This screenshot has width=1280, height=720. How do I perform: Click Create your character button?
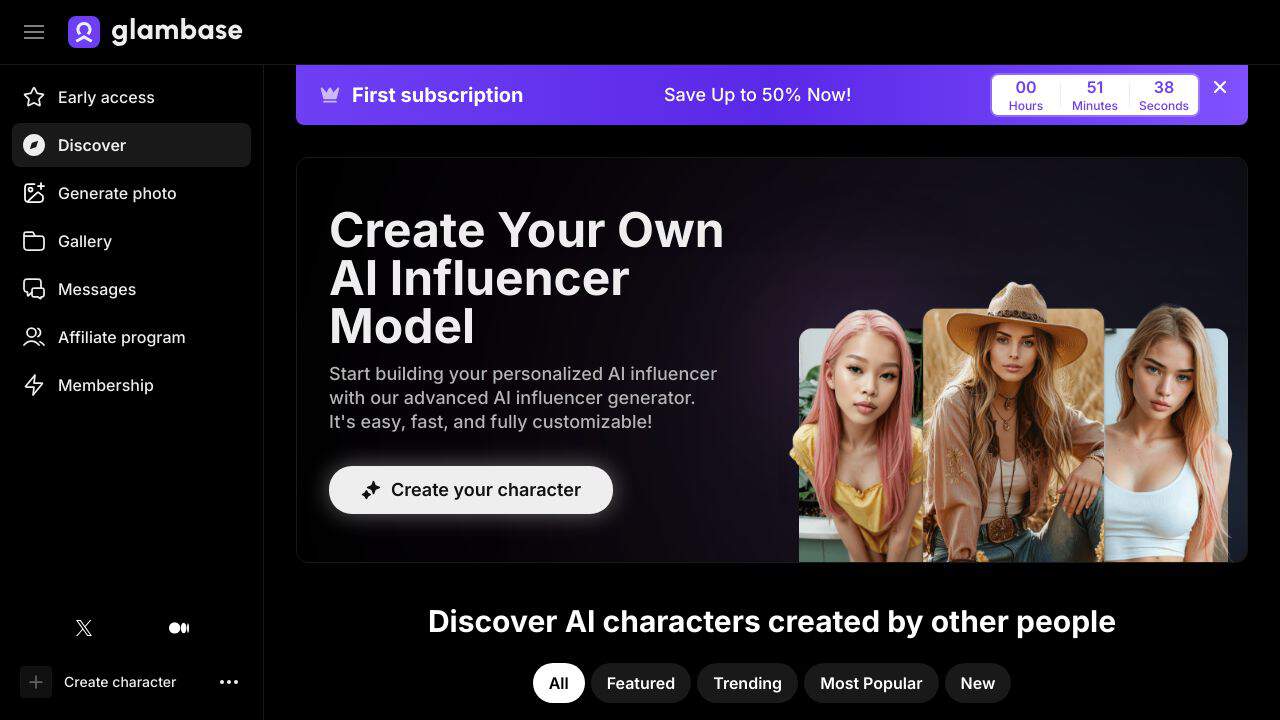click(471, 490)
